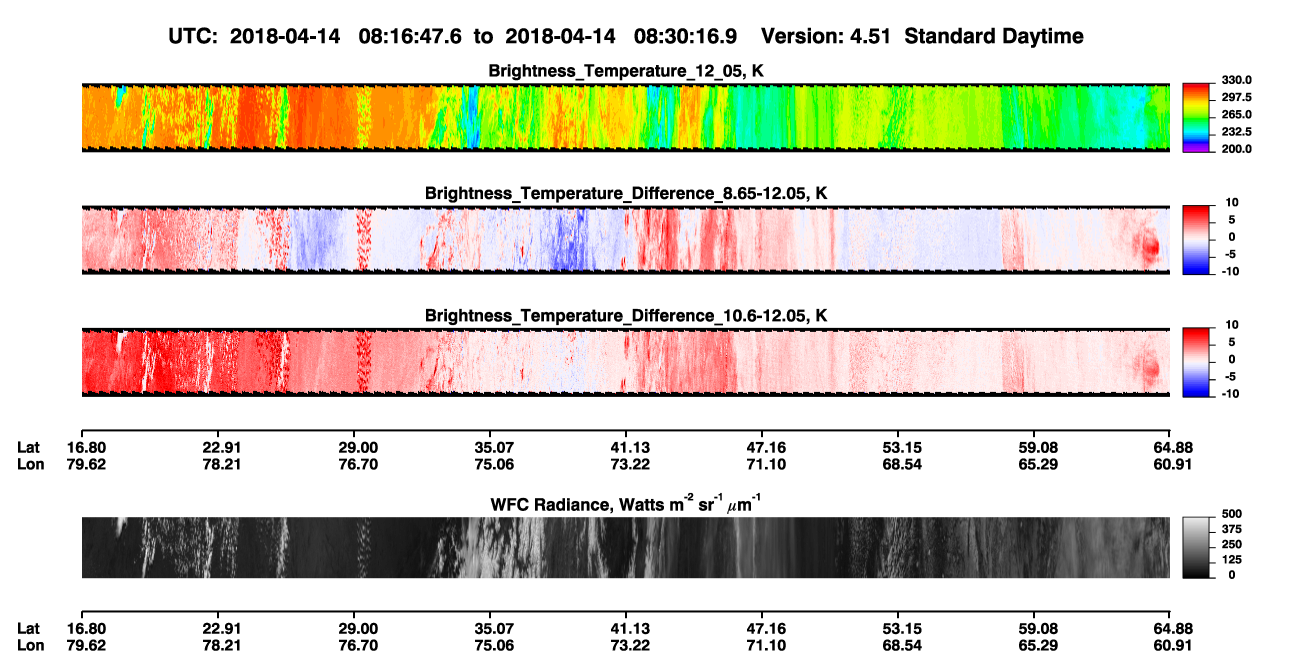This screenshot has width=1300, height=667.
Task: Click the Brightness_Temperature_Difference_8.65-12.05, K title
Action: coord(626,193)
